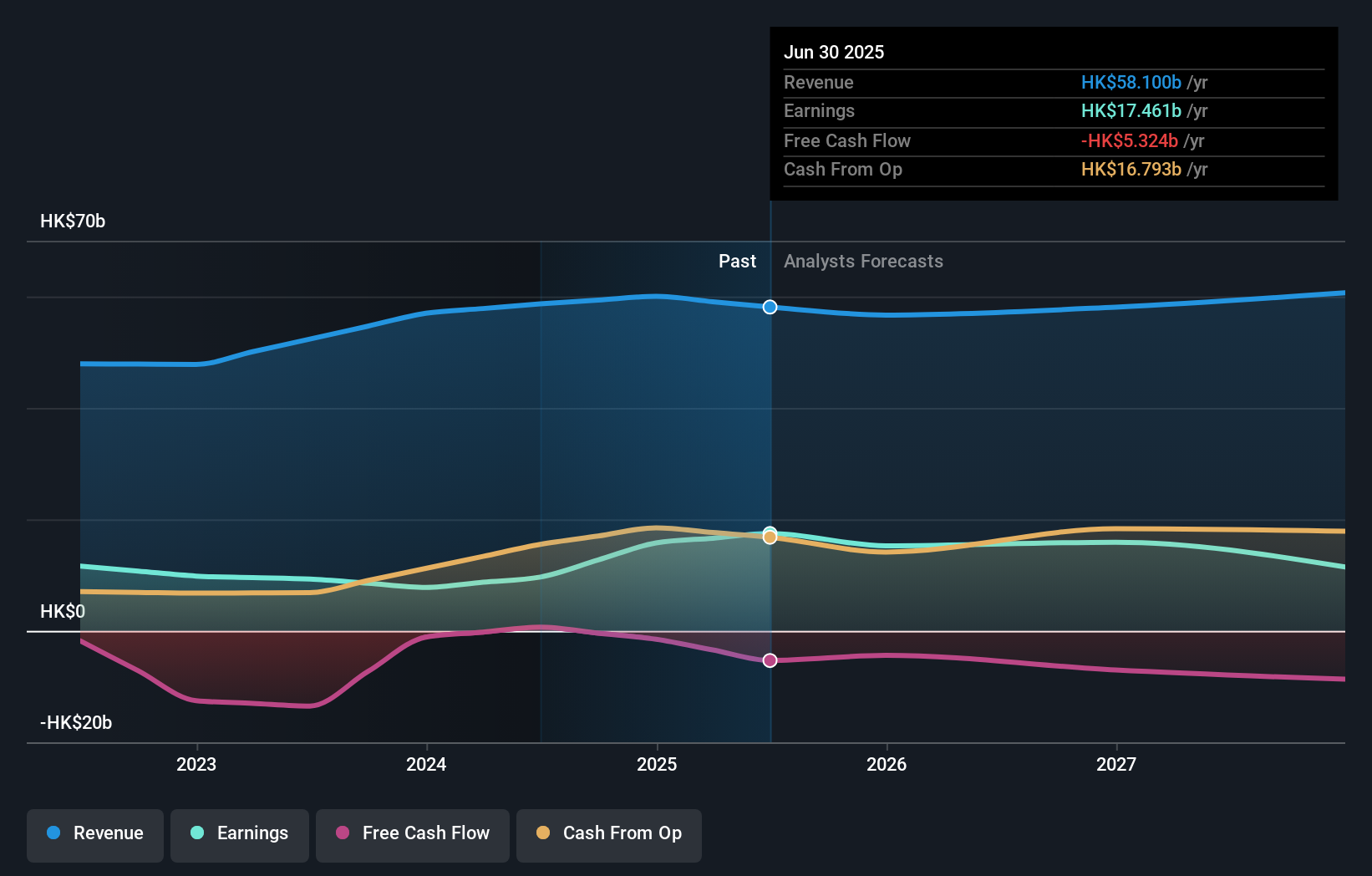Click the HK$70b gridline label on the axis
Viewport: 1372px width, 876px height.
[x=72, y=222]
